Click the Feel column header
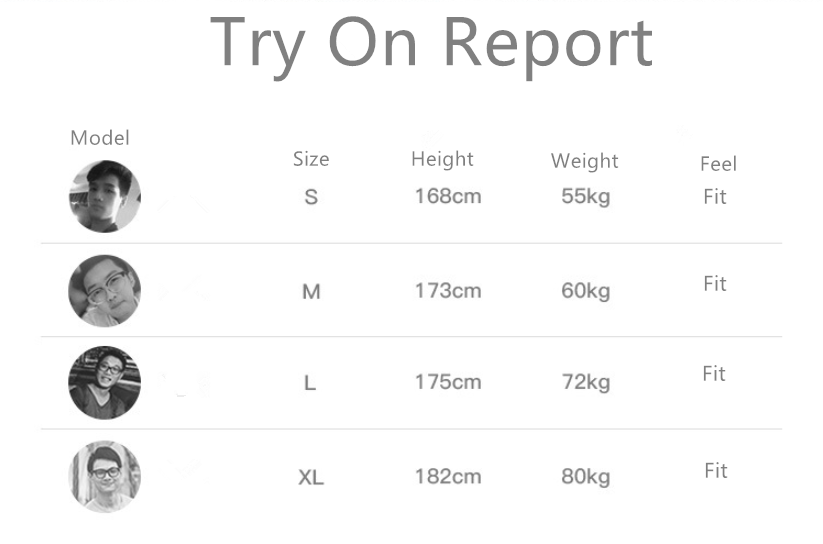Screen dimensions: 823x544 pyautogui.click(x=718, y=164)
